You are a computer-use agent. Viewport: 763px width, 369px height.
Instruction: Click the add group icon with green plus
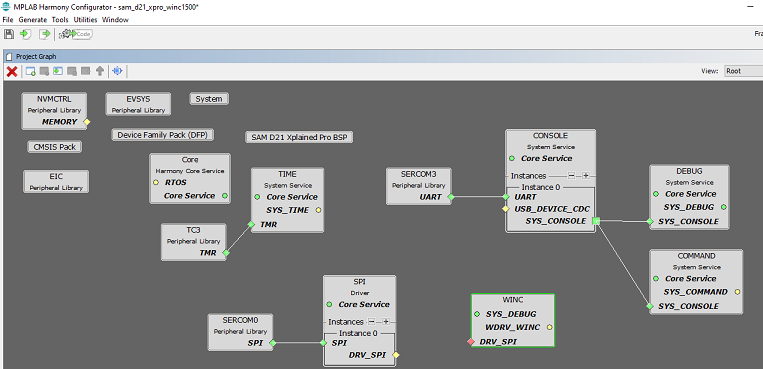point(31,72)
